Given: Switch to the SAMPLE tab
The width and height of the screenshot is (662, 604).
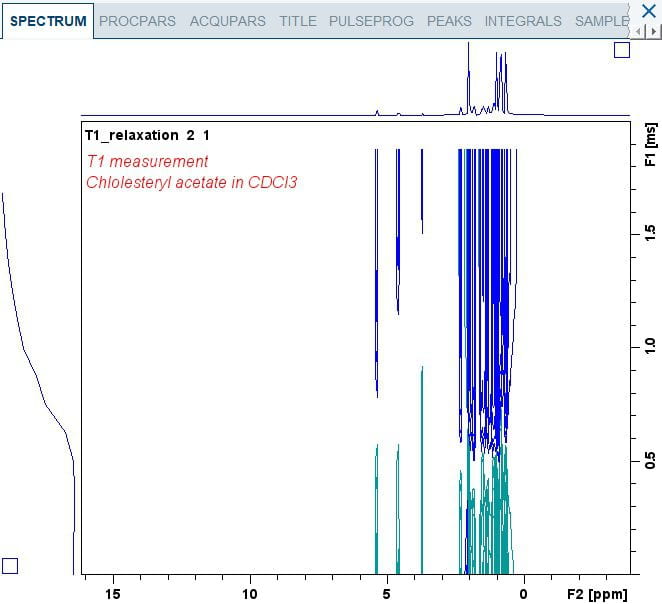Looking at the screenshot, I should pyautogui.click(x=602, y=20).
